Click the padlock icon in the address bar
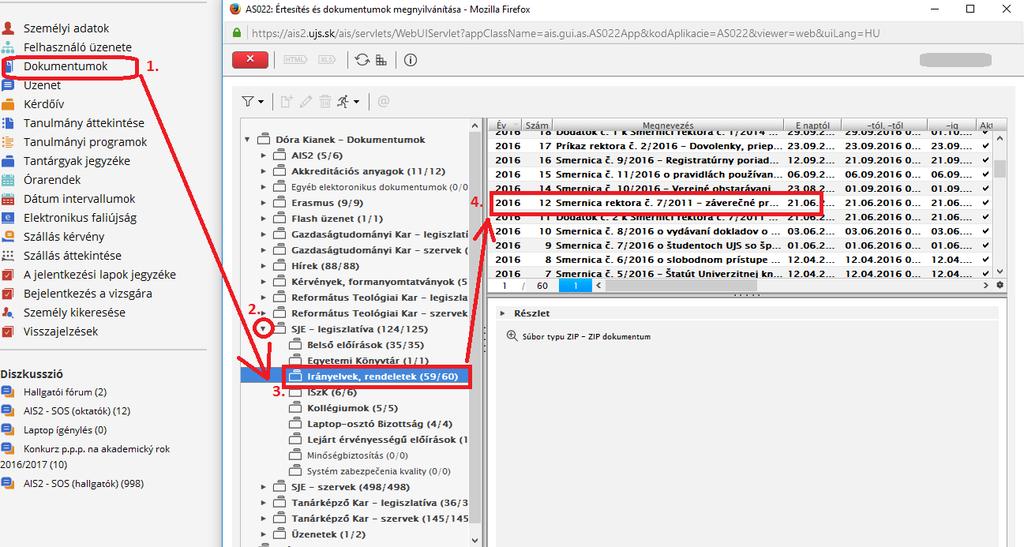This screenshot has height=547, width=1024. (x=237, y=33)
